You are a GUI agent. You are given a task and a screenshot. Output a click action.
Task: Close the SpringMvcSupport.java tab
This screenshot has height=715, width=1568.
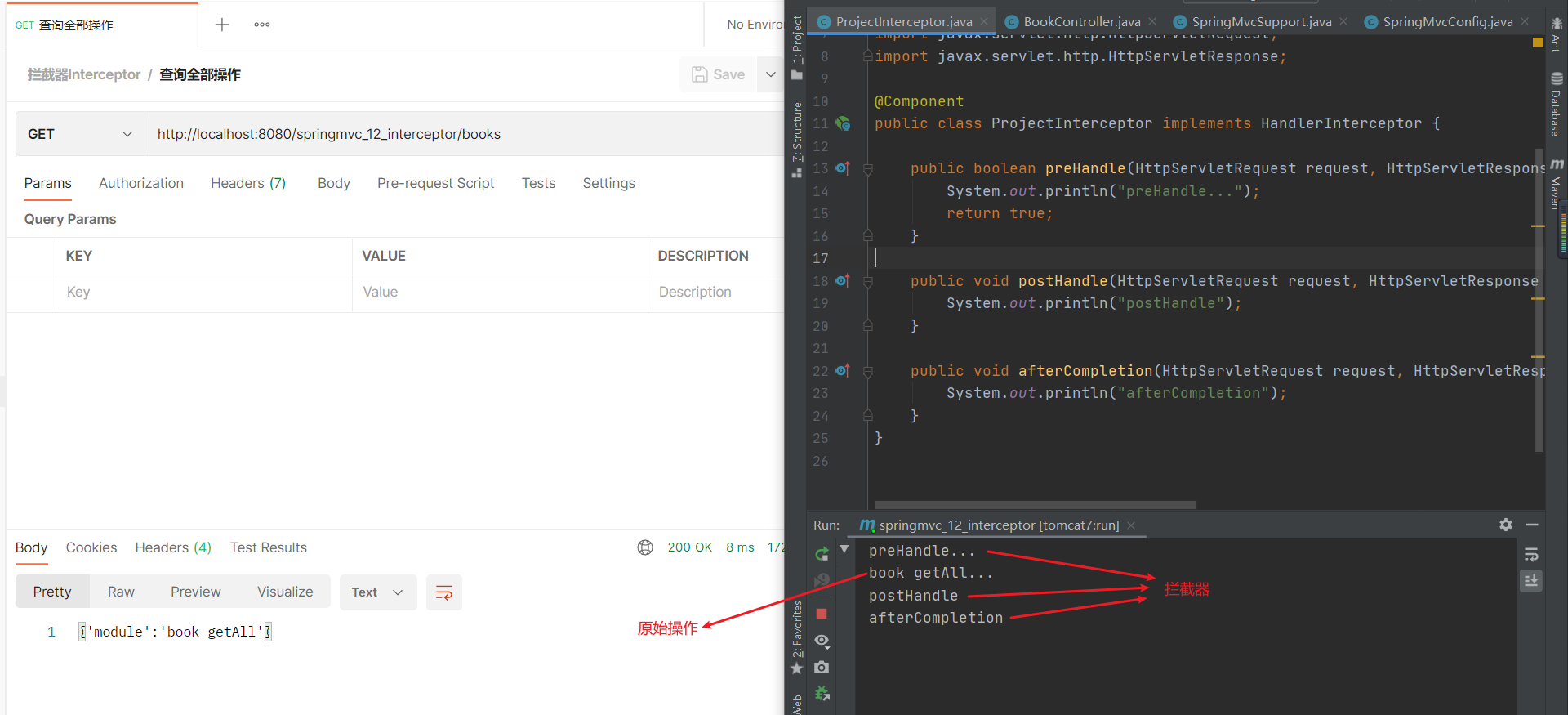coord(1343,22)
